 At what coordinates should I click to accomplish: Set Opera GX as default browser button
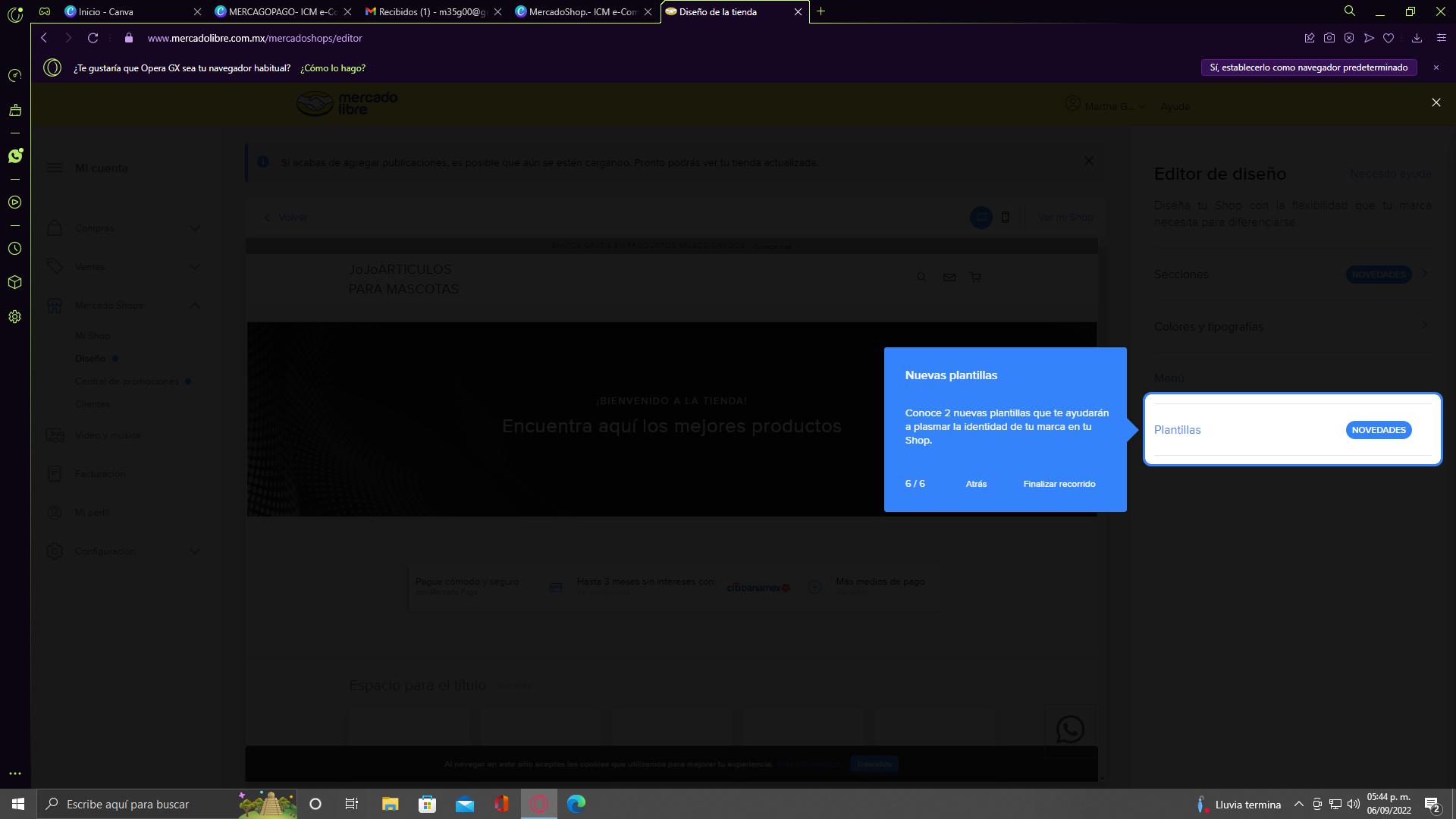tap(1309, 67)
